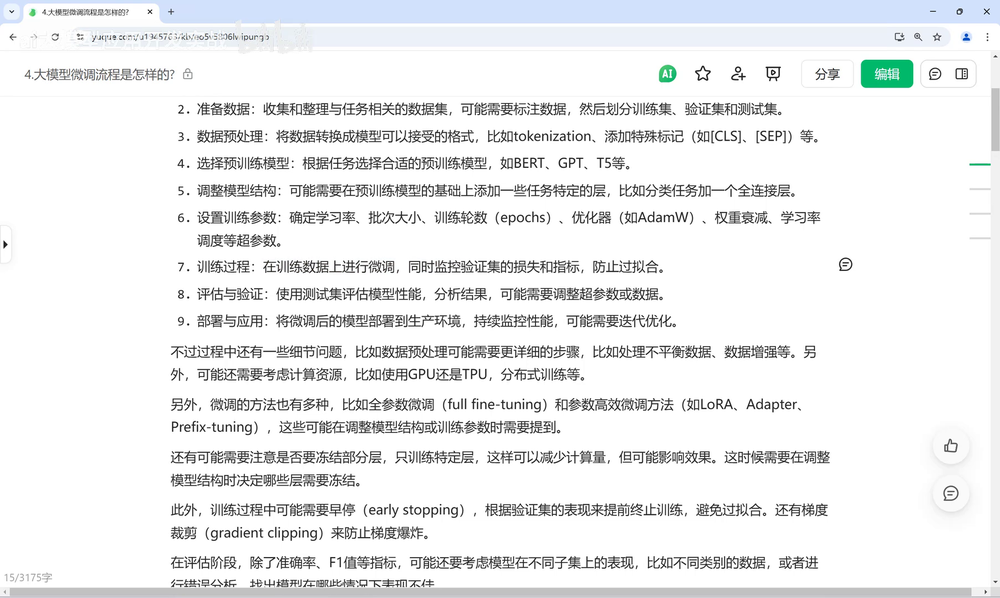Click list item 8 评估与验证
The image size is (1000, 598).
422,295
